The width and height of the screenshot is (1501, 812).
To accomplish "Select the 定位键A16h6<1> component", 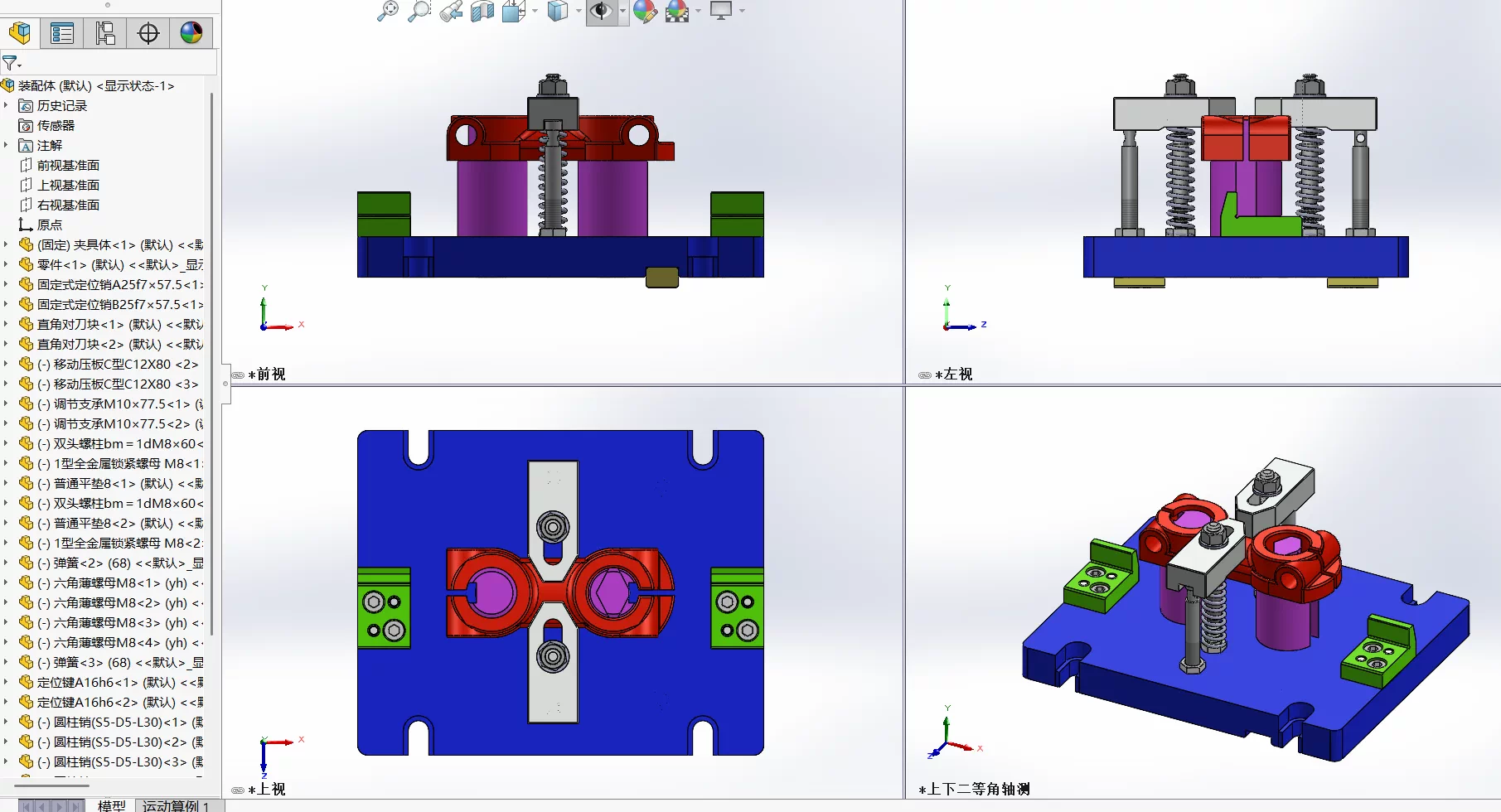I will pos(111,682).
